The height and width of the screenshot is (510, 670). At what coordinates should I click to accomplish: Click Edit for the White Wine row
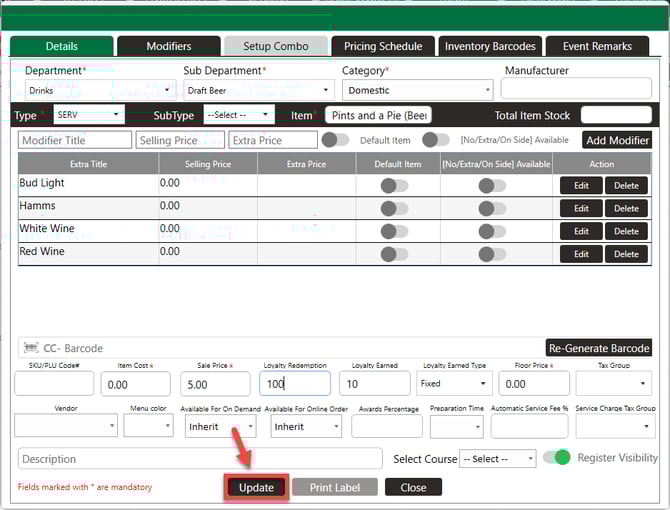581,231
